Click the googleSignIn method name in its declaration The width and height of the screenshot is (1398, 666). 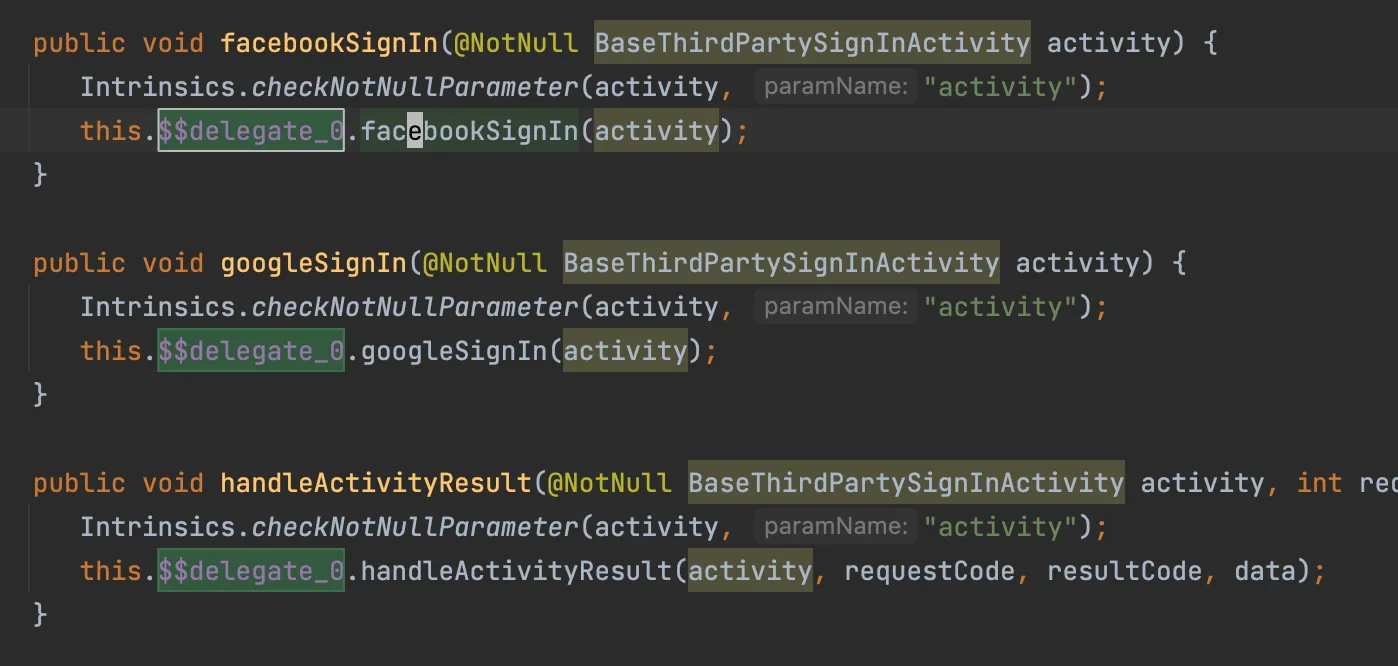[312, 263]
